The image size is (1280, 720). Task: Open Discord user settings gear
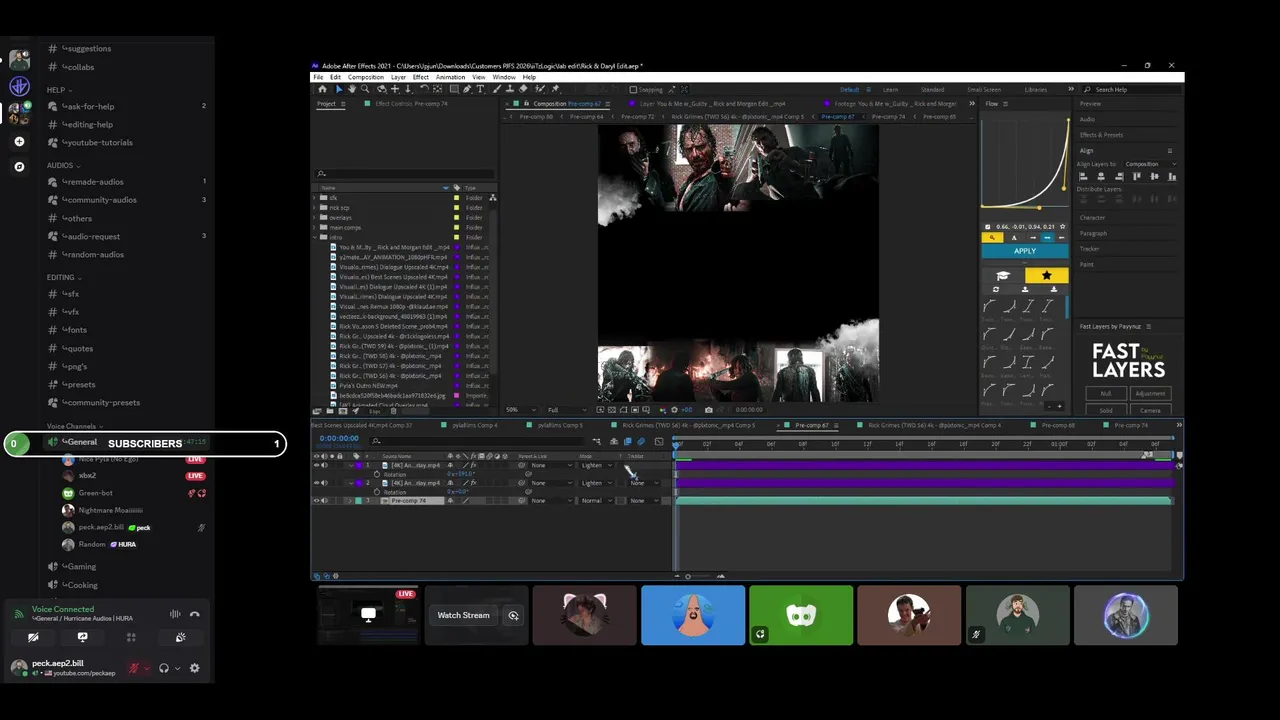(x=195, y=668)
